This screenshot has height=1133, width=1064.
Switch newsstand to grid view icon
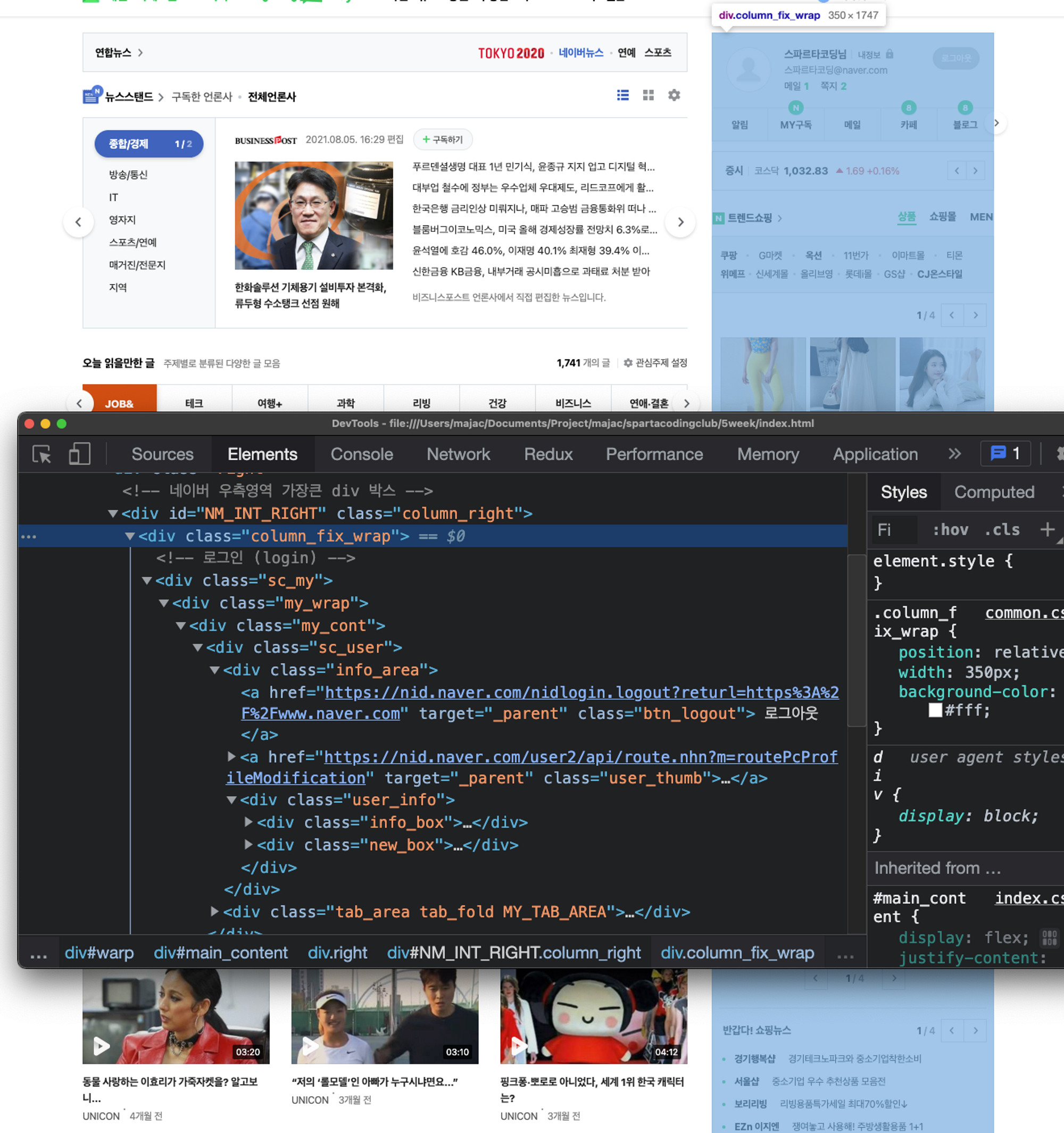[648, 95]
